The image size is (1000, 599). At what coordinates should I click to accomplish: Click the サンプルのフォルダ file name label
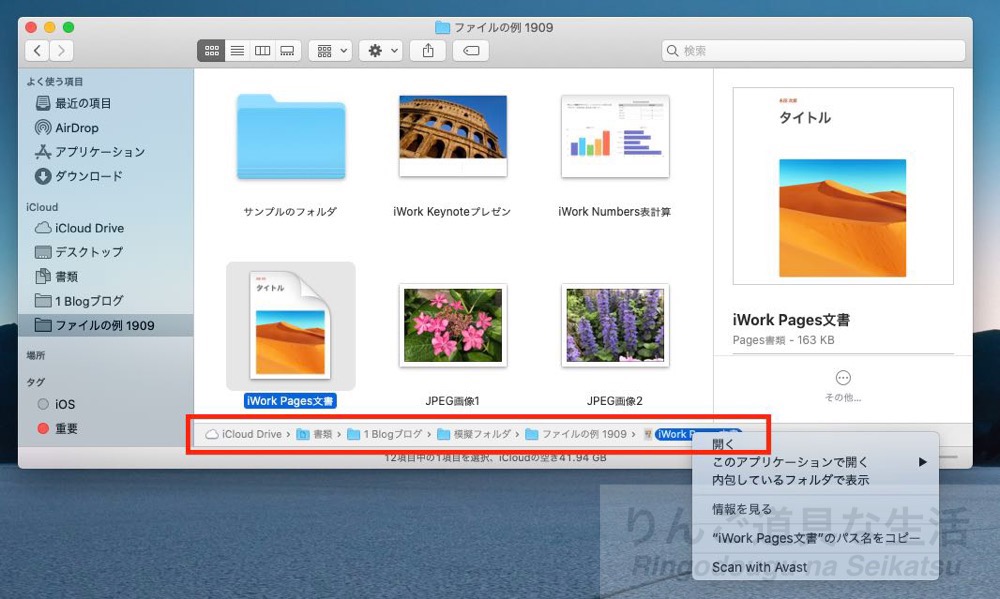click(290, 212)
